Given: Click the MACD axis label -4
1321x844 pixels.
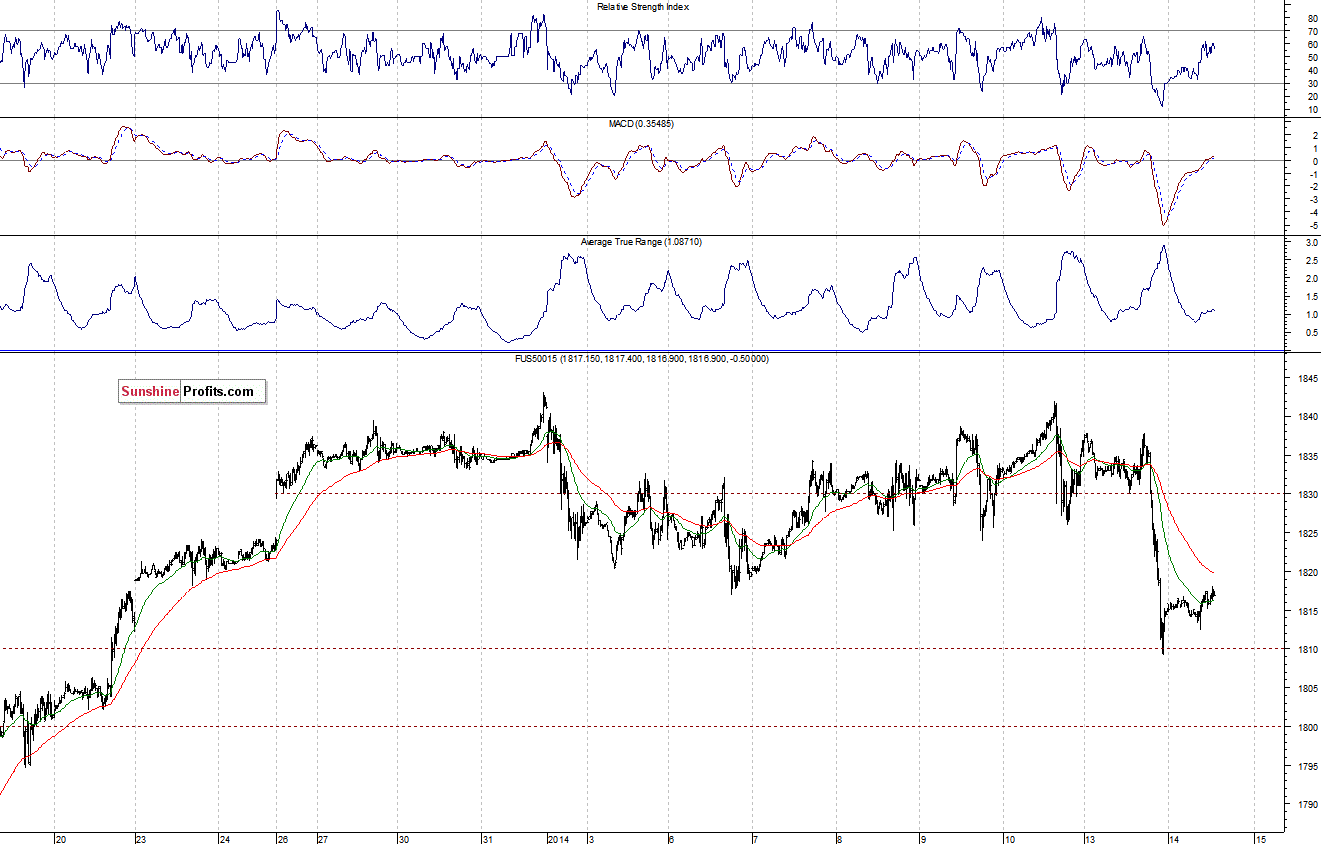Looking at the screenshot, I should click(x=1312, y=213).
